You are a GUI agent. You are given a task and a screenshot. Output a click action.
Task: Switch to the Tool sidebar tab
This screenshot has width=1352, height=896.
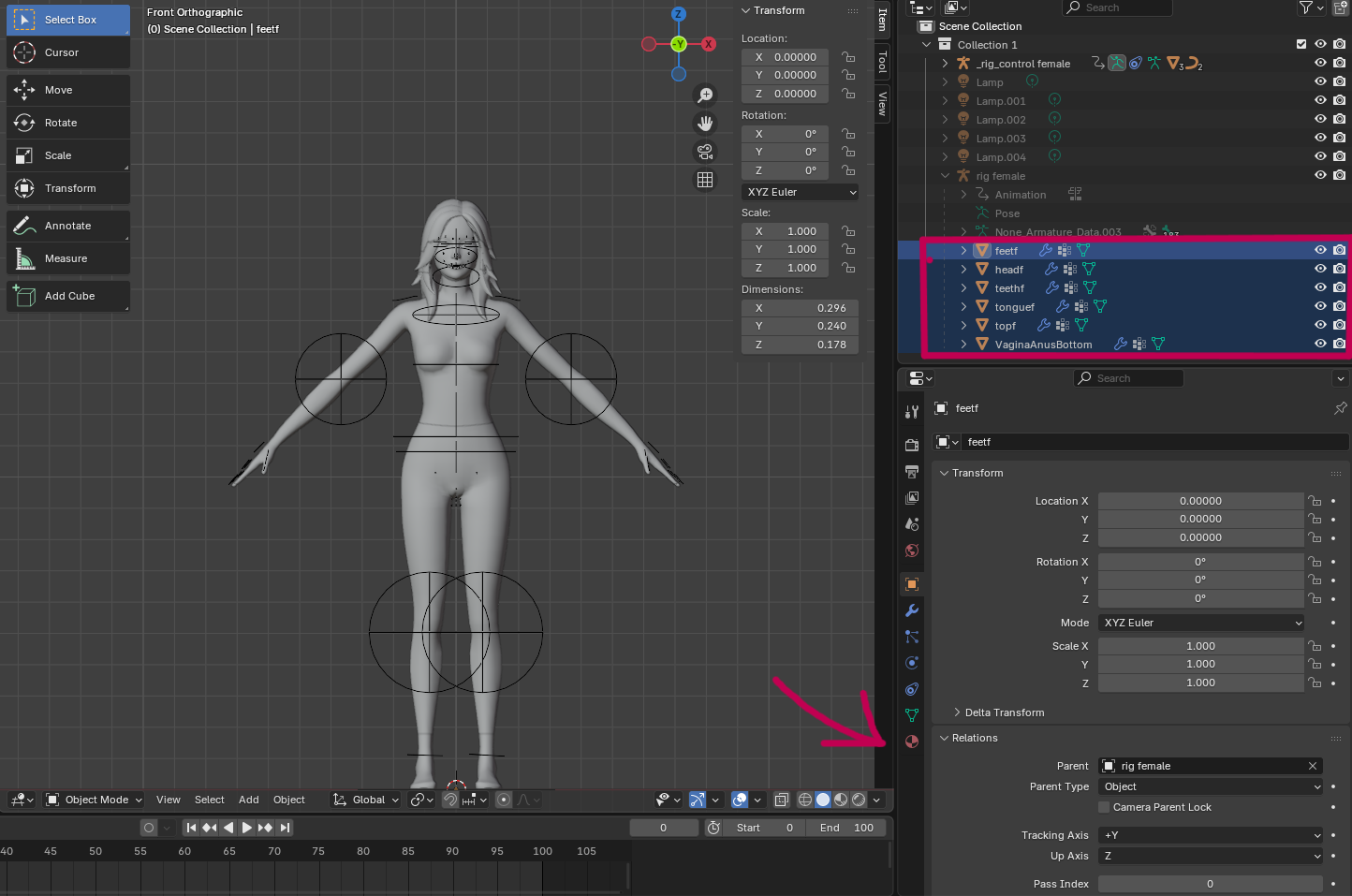(x=882, y=62)
